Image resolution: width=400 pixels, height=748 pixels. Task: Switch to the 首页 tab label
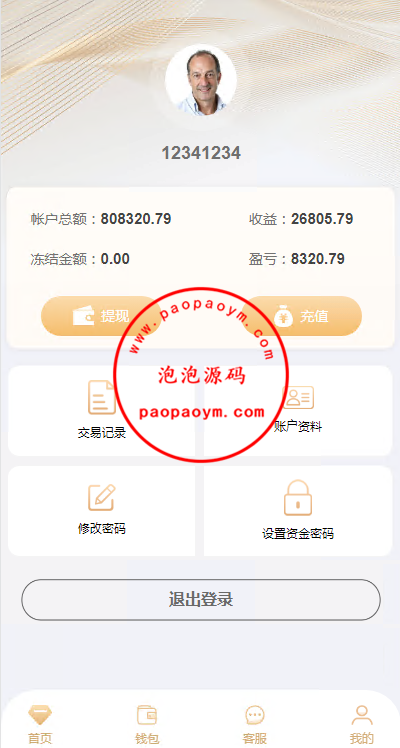click(x=40, y=738)
